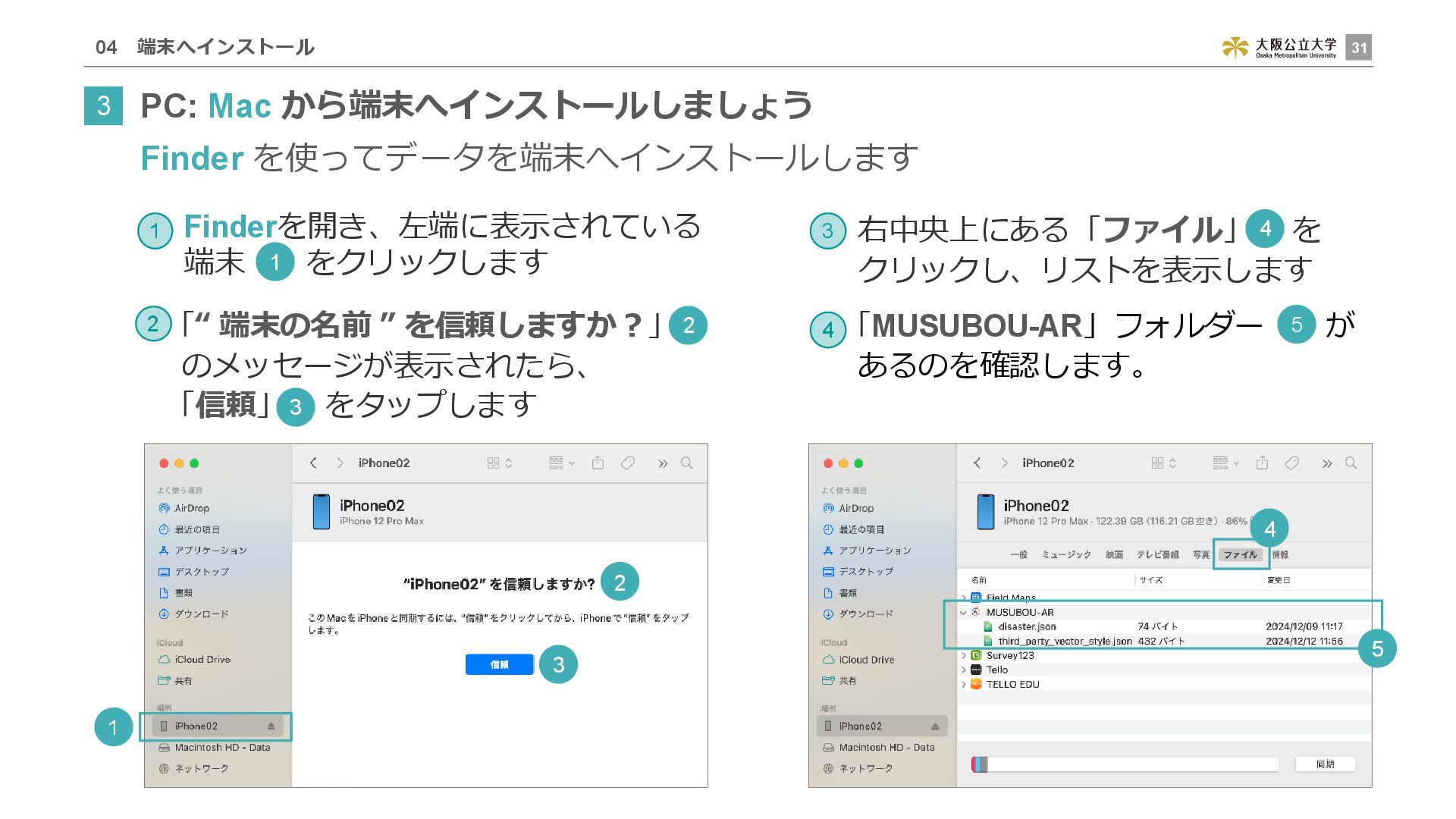Open ダウンロード in right window sidebar

(x=858, y=614)
